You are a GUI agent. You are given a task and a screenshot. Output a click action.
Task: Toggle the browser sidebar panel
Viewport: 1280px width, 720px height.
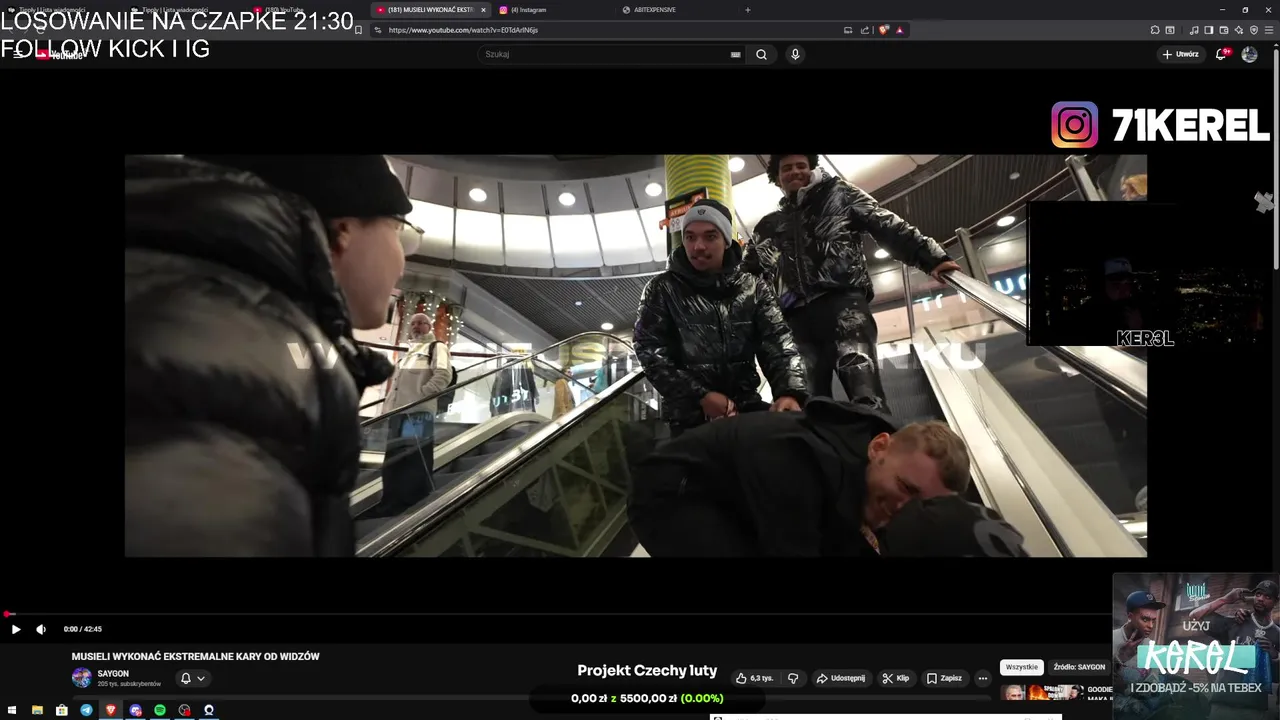coord(1208,30)
